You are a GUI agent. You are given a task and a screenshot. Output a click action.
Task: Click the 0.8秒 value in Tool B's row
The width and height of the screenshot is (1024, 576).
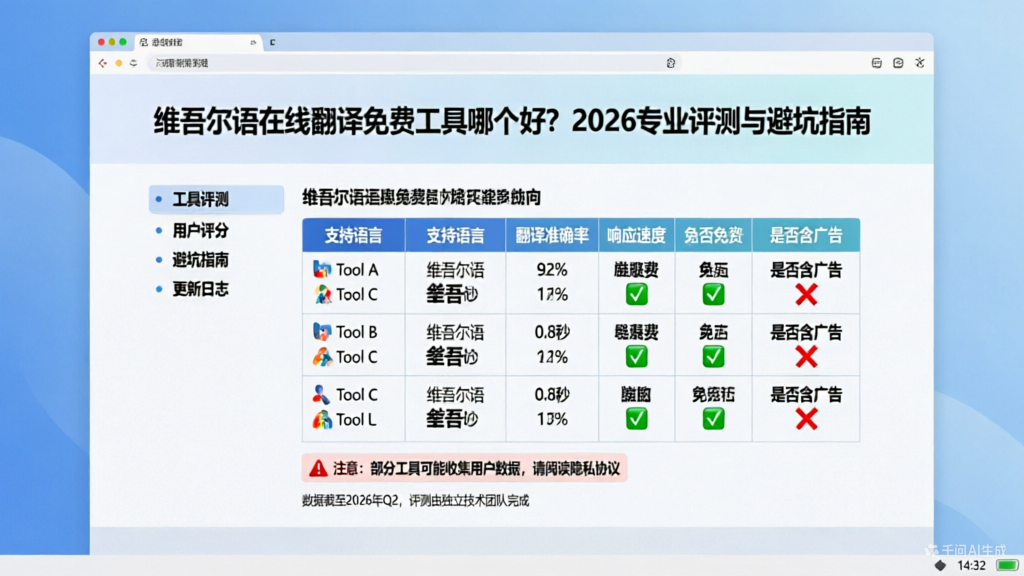(x=552, y=332)
